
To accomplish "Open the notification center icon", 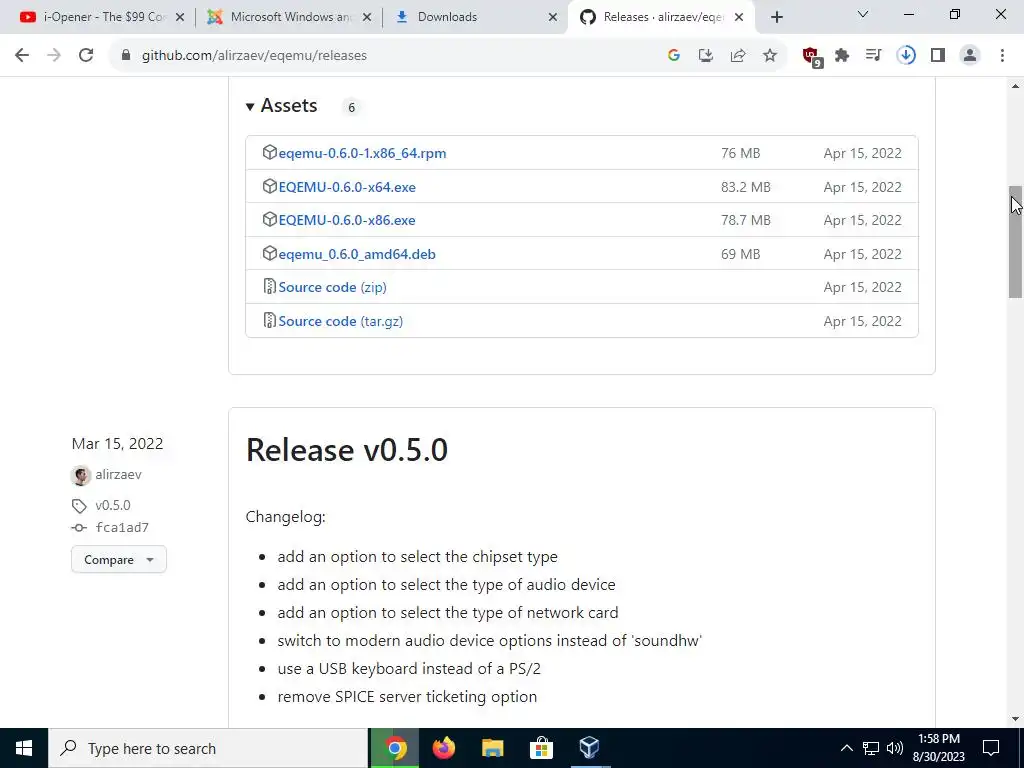I will (991, 748).
